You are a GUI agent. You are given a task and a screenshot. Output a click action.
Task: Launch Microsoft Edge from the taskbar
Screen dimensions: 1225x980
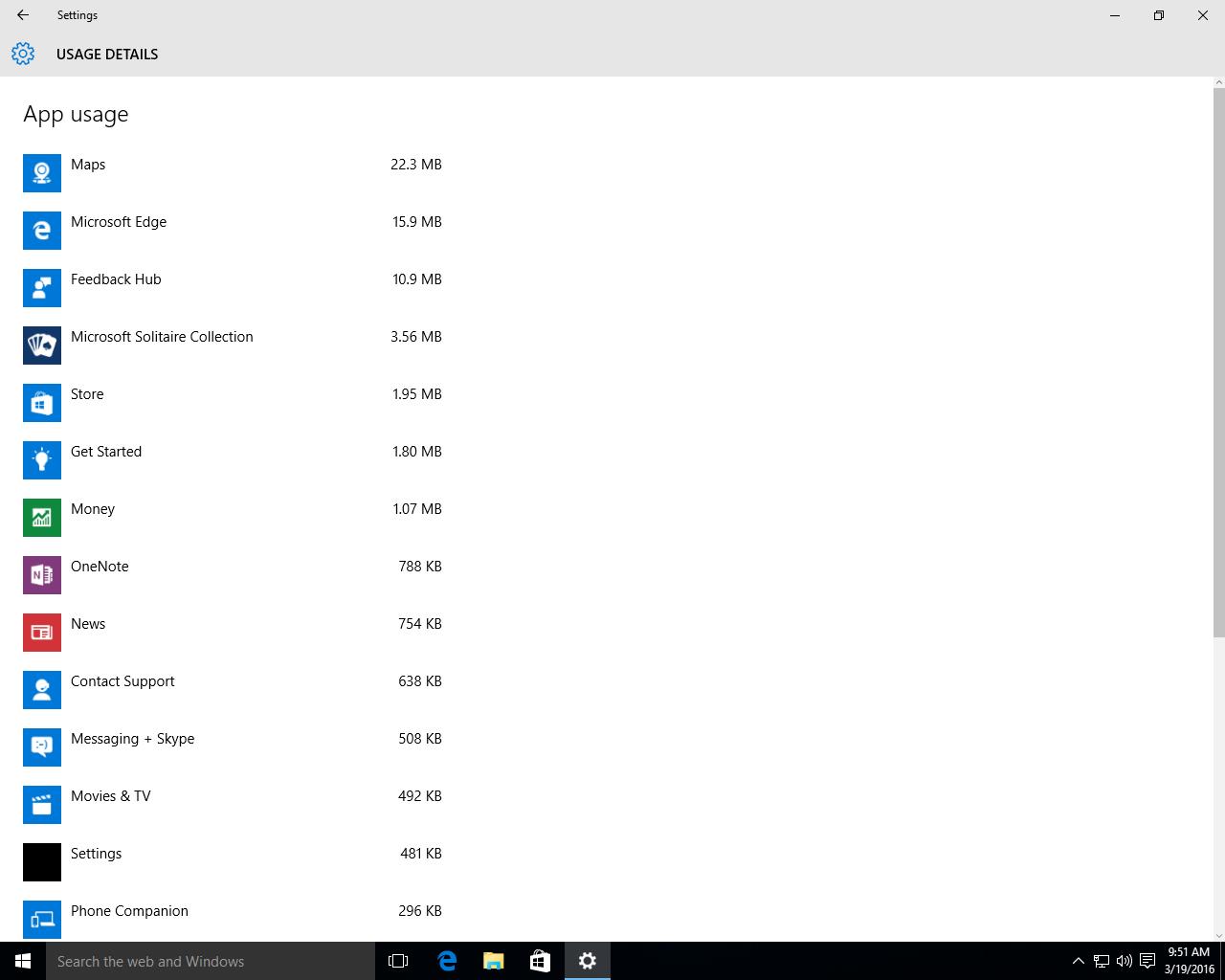[x=446, y=961]
